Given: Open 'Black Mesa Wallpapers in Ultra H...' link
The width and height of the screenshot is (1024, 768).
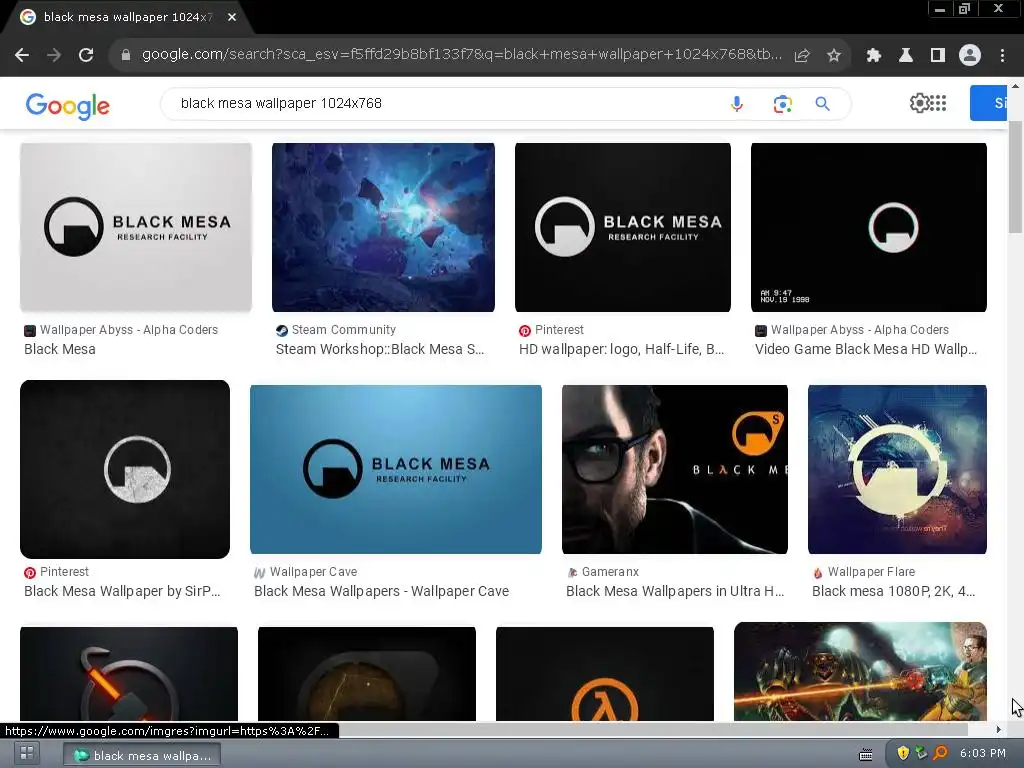Looking at the screenshot, I should click(x=675, y=591).
